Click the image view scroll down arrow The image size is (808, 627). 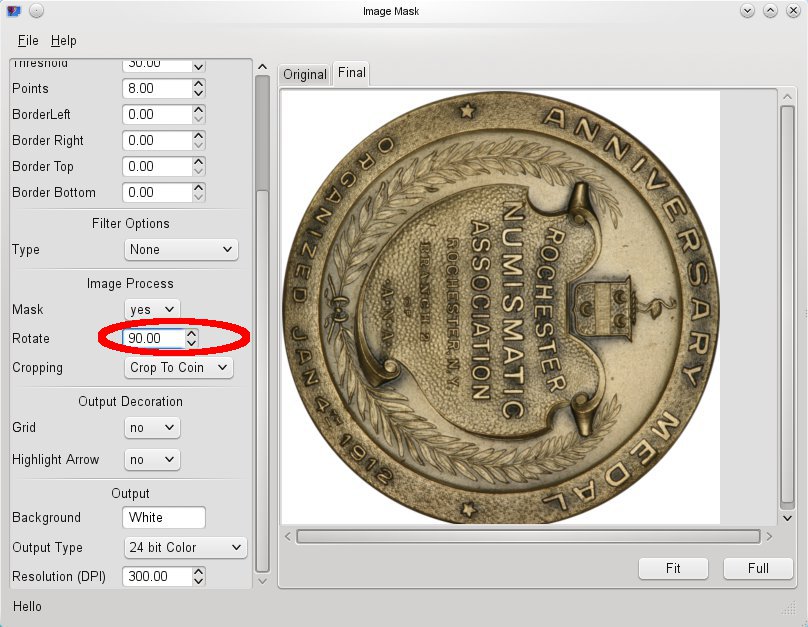[x=787, y=518]
